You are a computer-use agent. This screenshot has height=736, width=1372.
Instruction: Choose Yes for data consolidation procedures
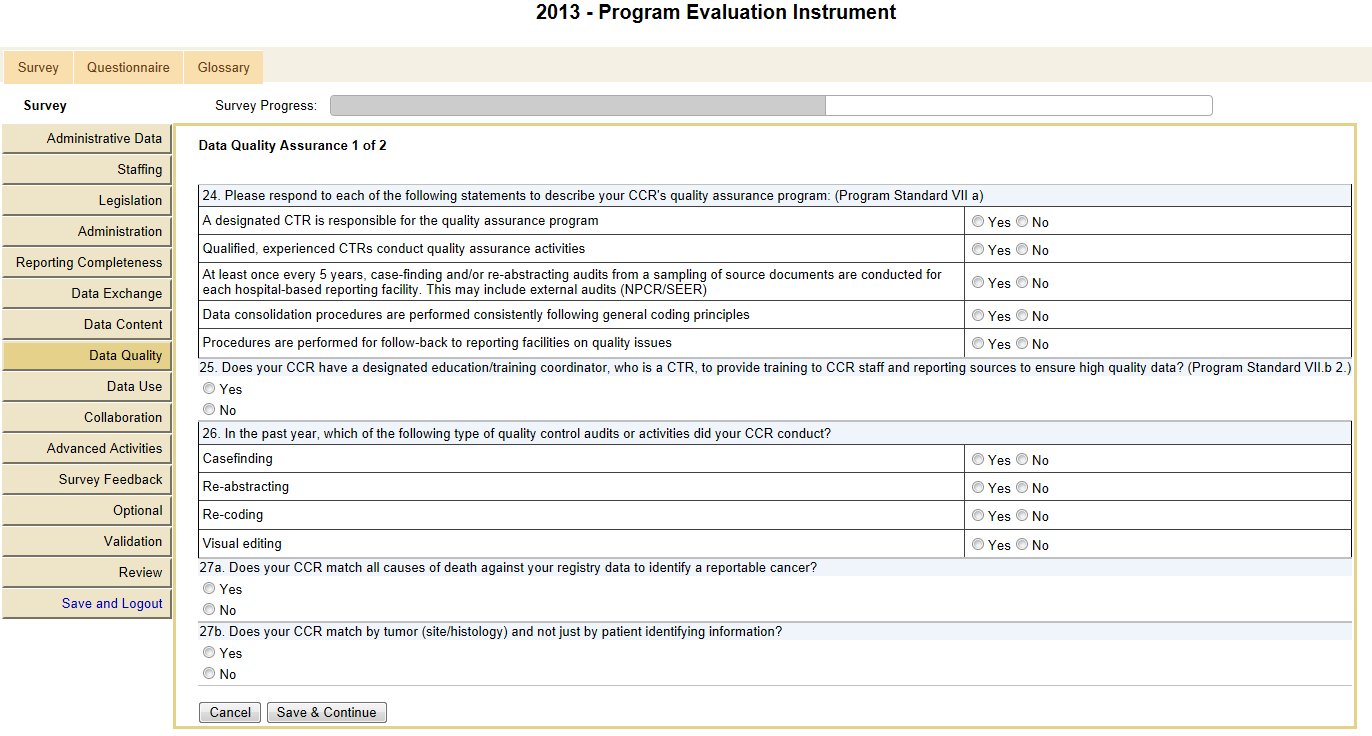click(x=978, y=316)
